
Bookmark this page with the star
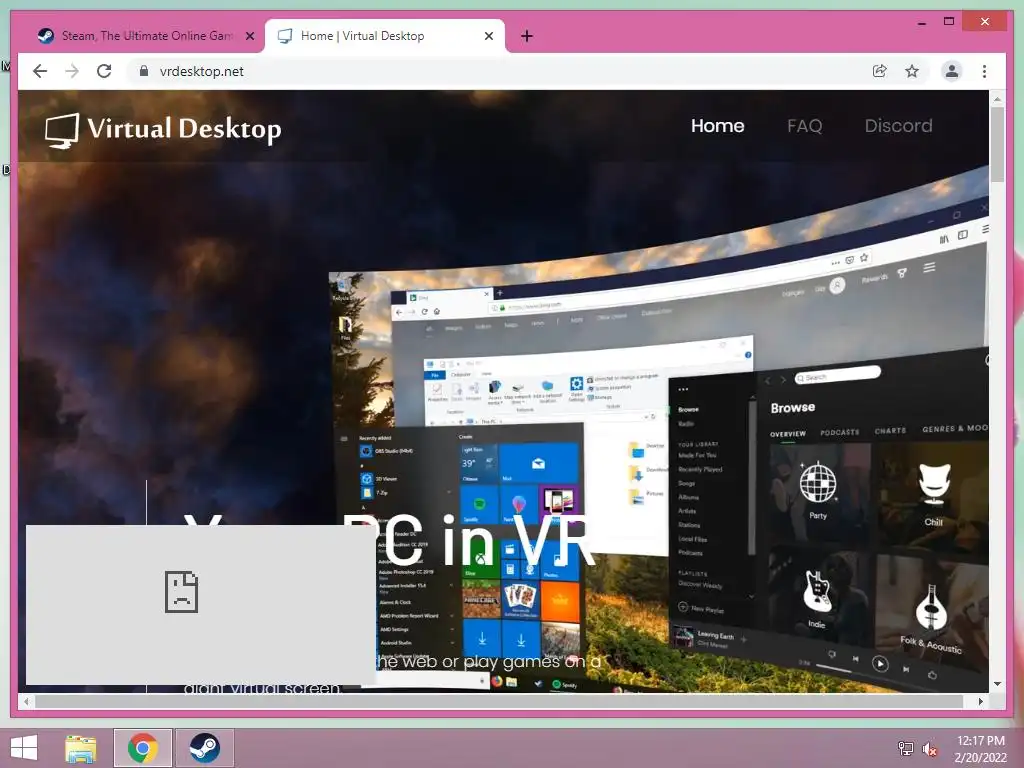click(x=912, y=71)
